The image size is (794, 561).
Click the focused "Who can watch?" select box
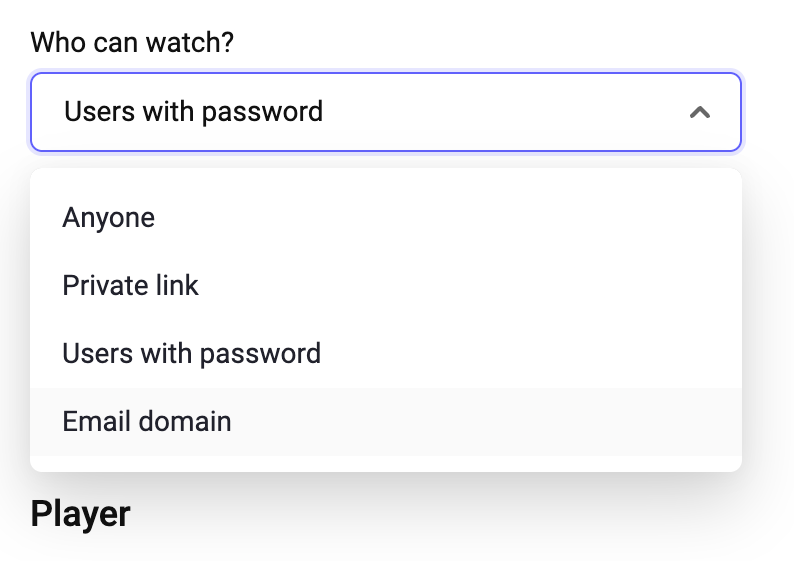coord(385,112)
